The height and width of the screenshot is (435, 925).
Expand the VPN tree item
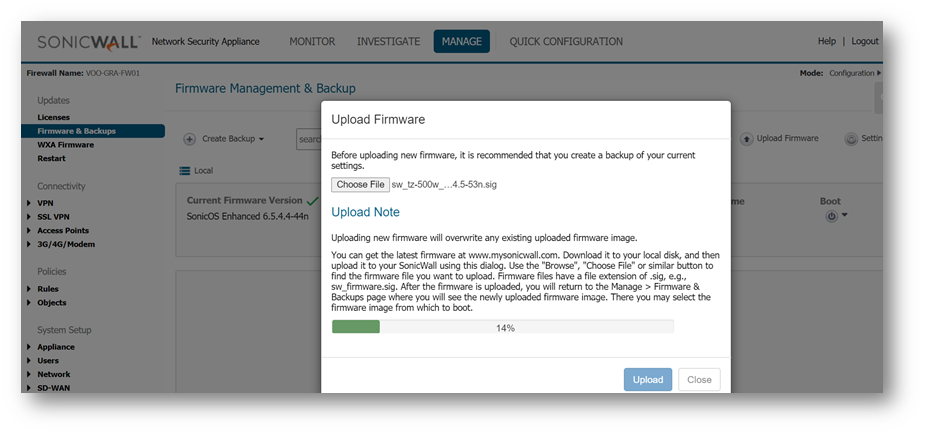point(28,203)
